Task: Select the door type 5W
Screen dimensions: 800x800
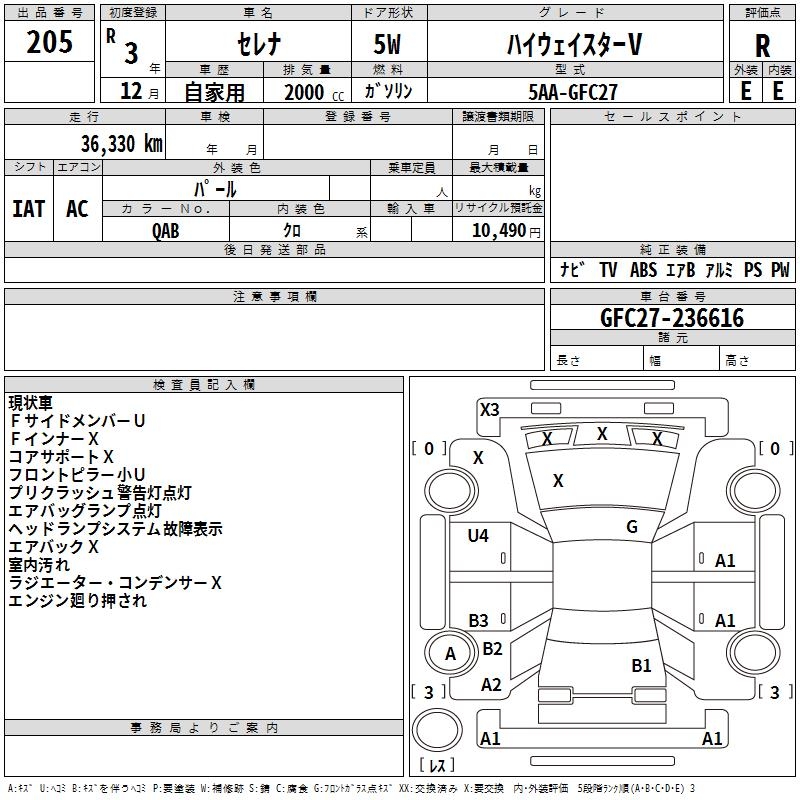Action: pyautogui.click(x=387, y=44)
